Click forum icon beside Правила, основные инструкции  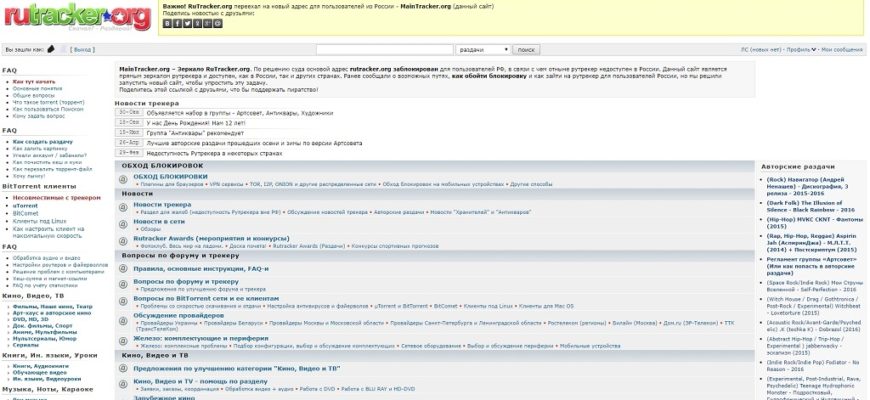coord(123,269)
